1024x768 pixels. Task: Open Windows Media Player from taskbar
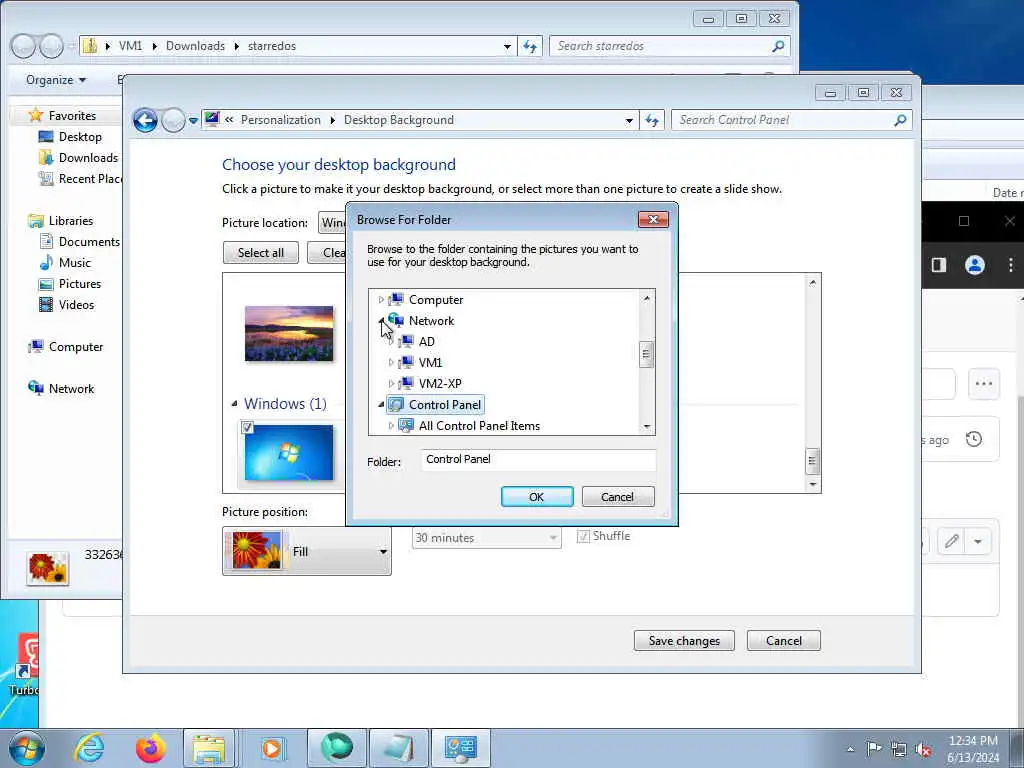(x=272, y=748)
